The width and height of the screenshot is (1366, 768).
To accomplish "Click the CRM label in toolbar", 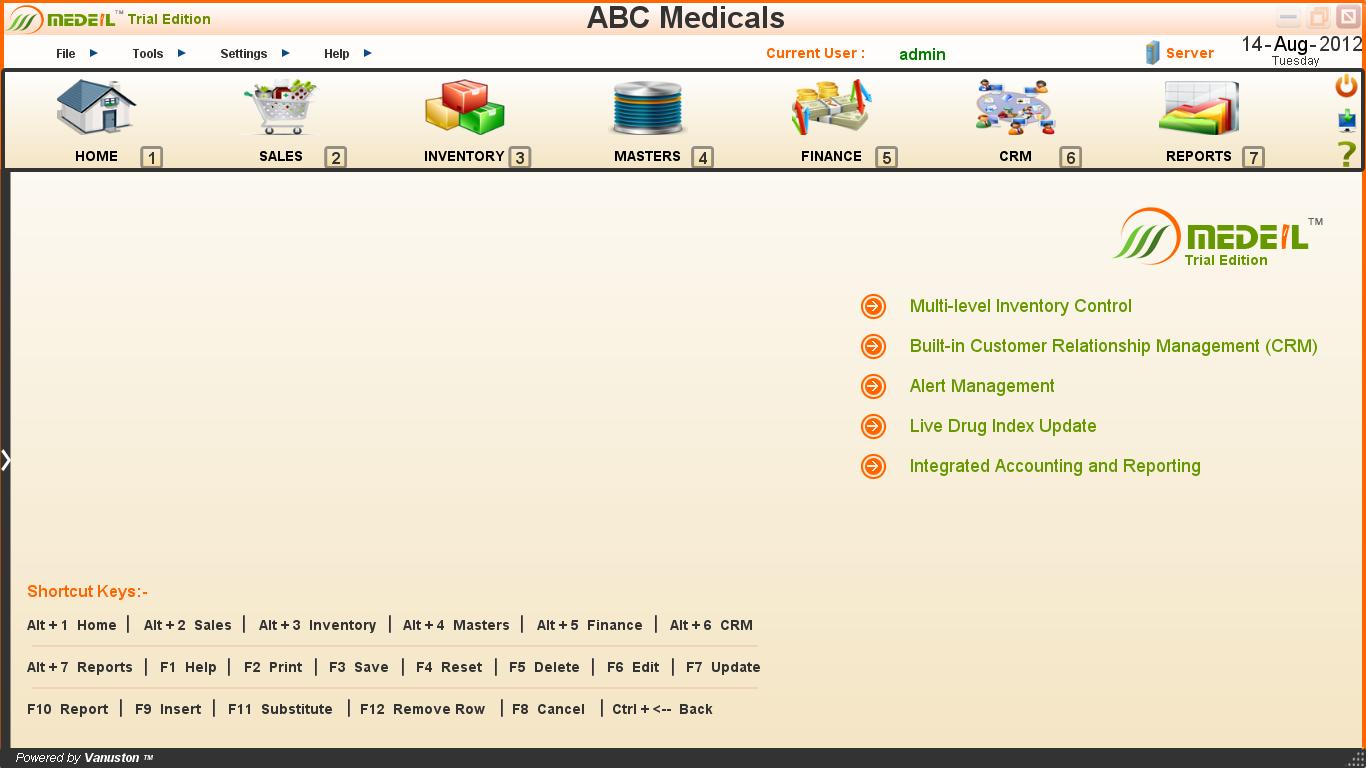I will tap(1015, 156).
